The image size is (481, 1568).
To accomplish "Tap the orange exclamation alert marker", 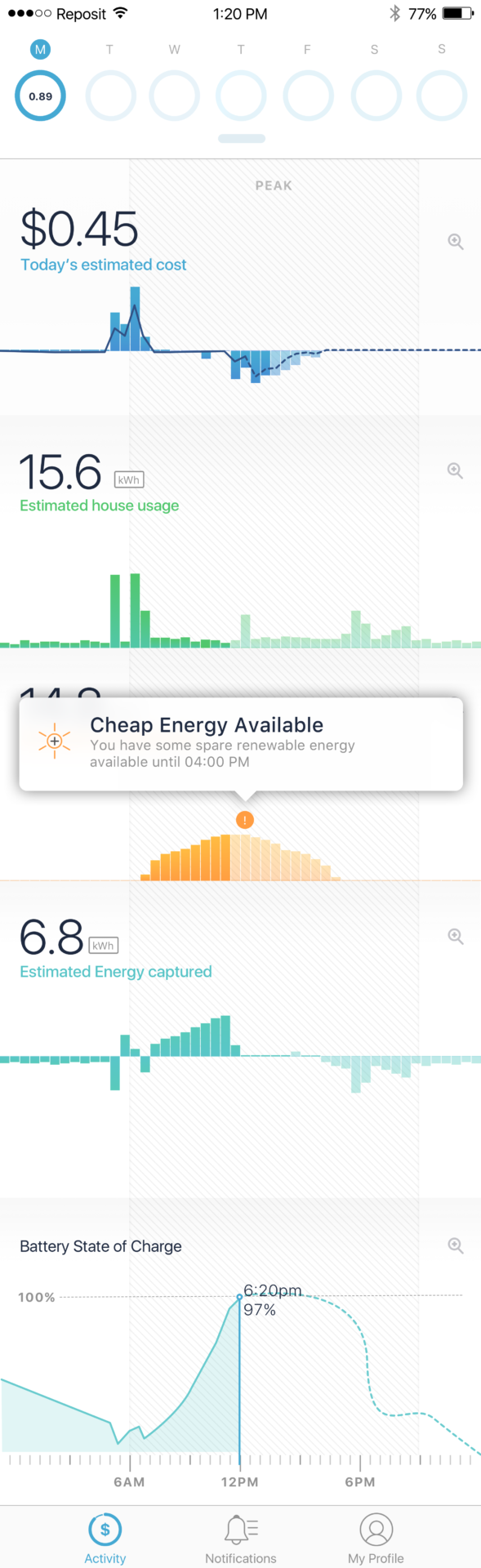I will point(244,820).
